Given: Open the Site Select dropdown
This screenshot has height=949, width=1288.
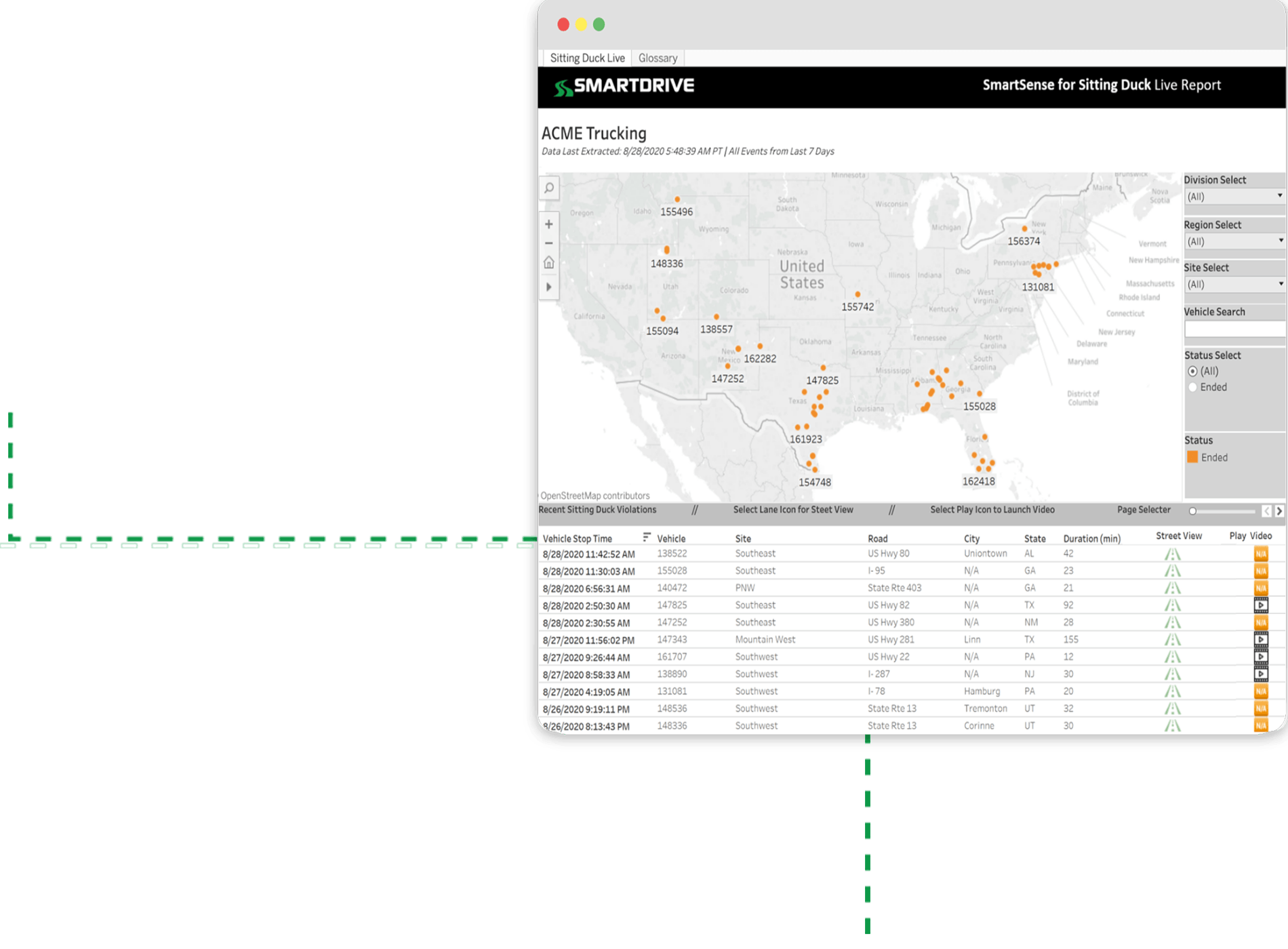Looking at the screenshot, I should coord(1234,285).
